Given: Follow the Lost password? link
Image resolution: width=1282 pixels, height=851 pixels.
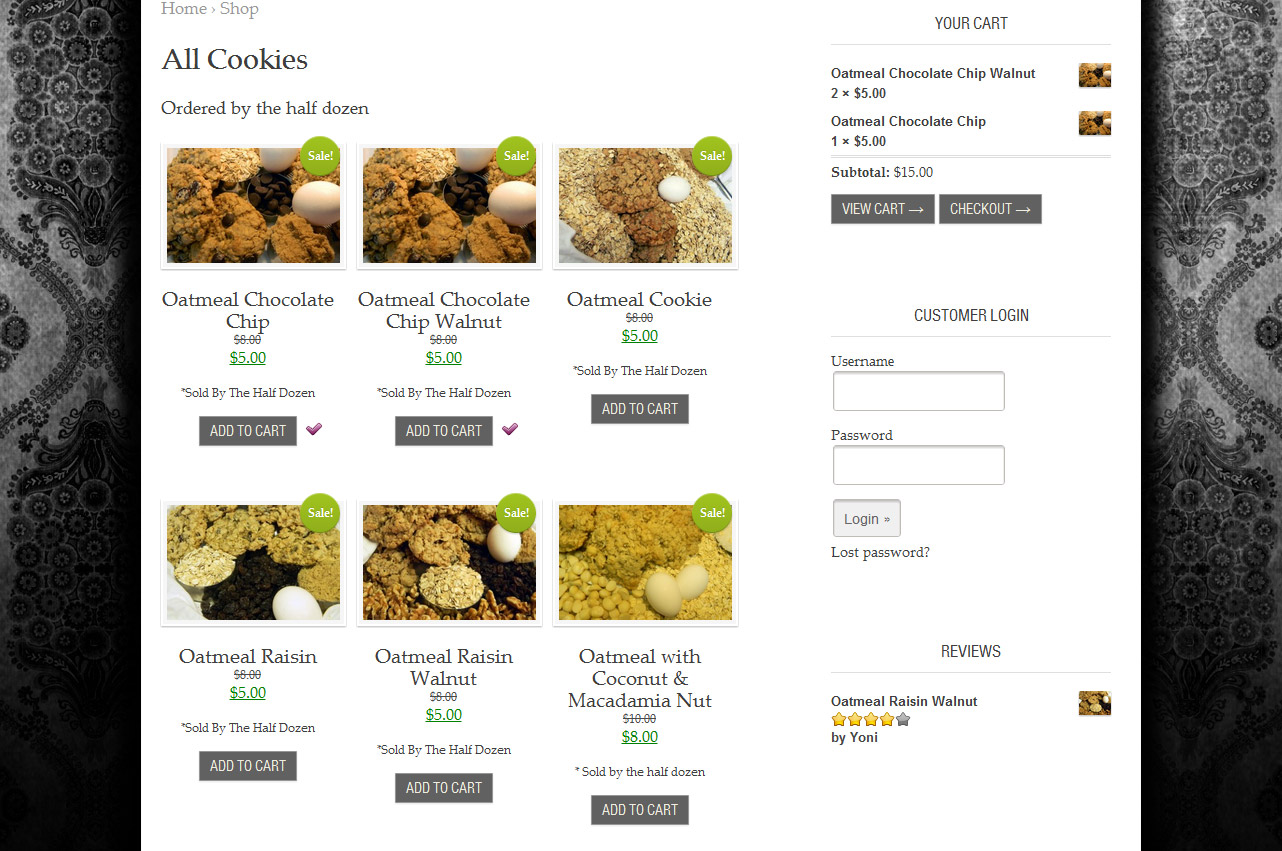Looking at the screenshot, I should [880, 552].
